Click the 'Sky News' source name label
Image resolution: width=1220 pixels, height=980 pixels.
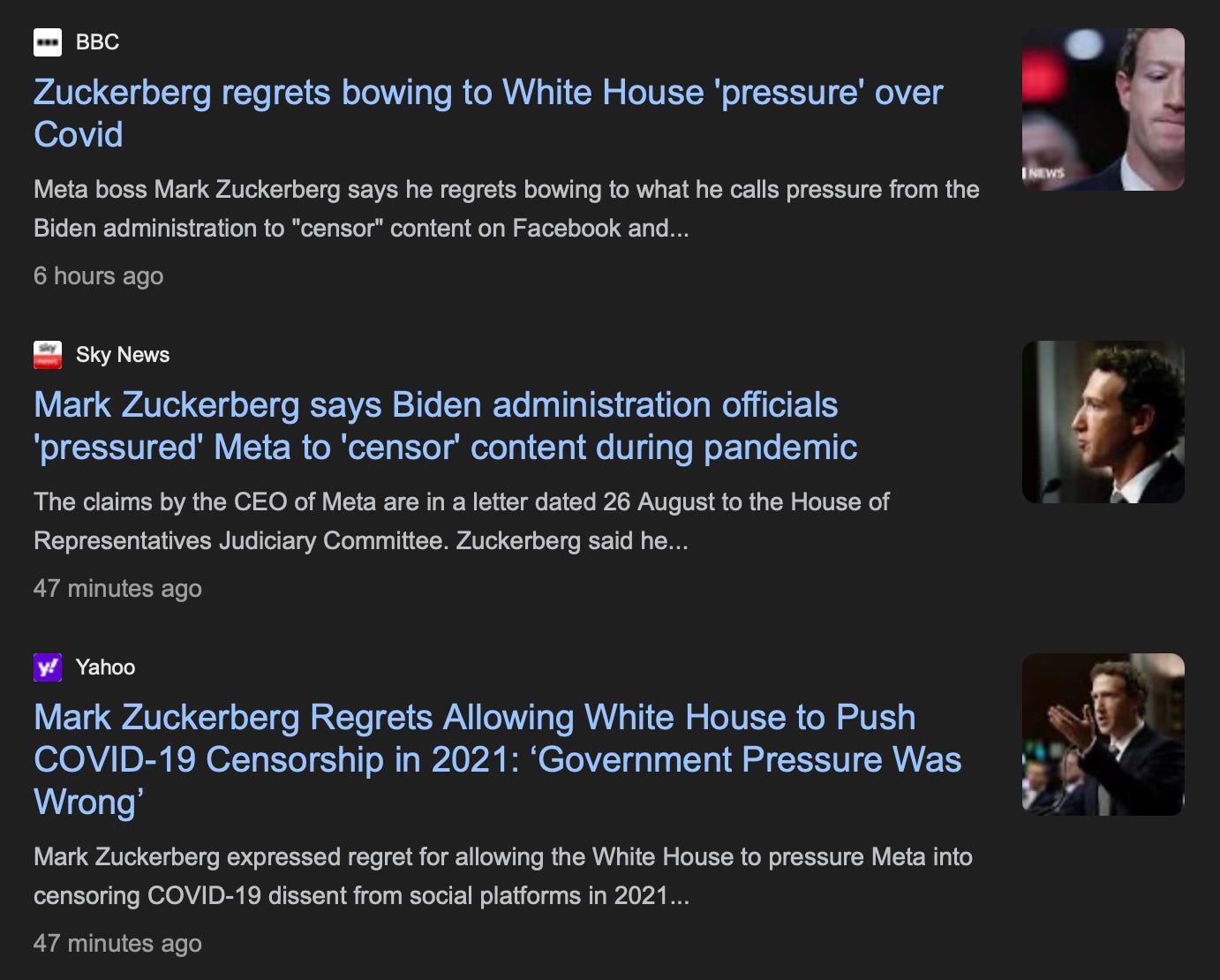pyautogui.click(x=123, y=355)
